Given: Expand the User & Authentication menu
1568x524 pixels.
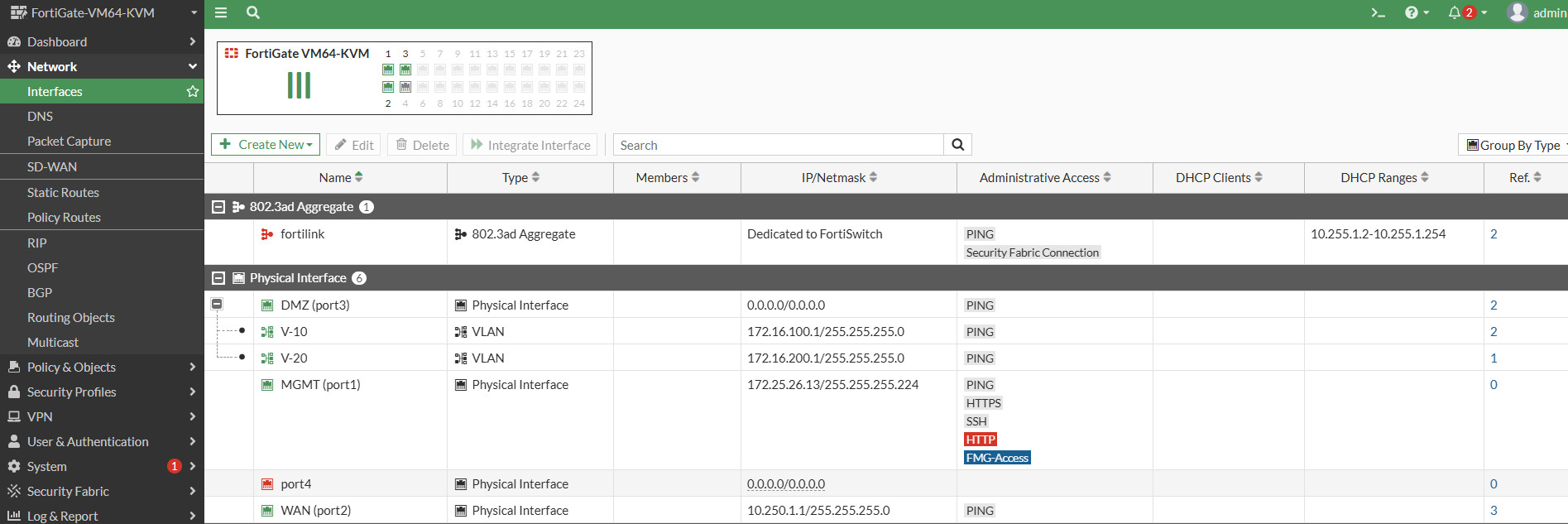Looking at the screenshot, I should 102,441.
